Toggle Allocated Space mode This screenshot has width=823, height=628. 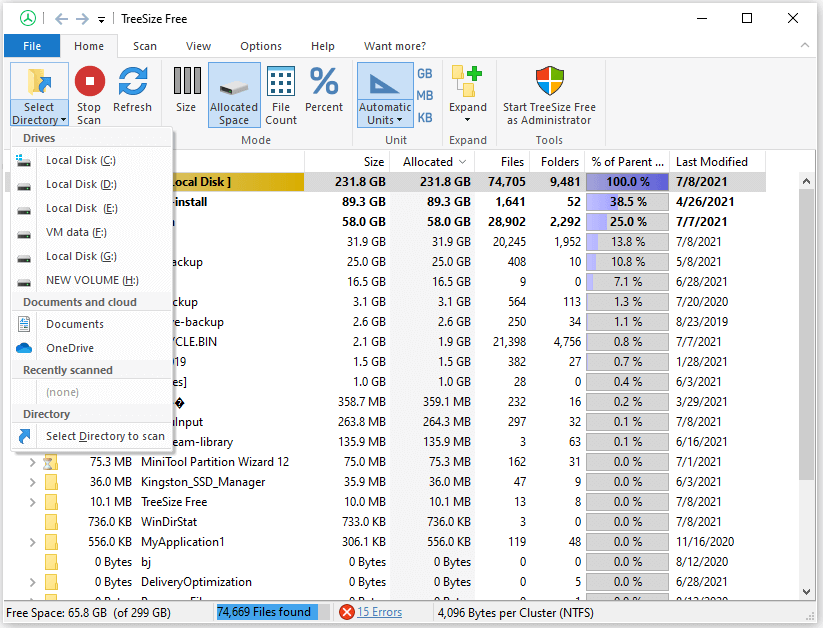(x=234, y=95)
